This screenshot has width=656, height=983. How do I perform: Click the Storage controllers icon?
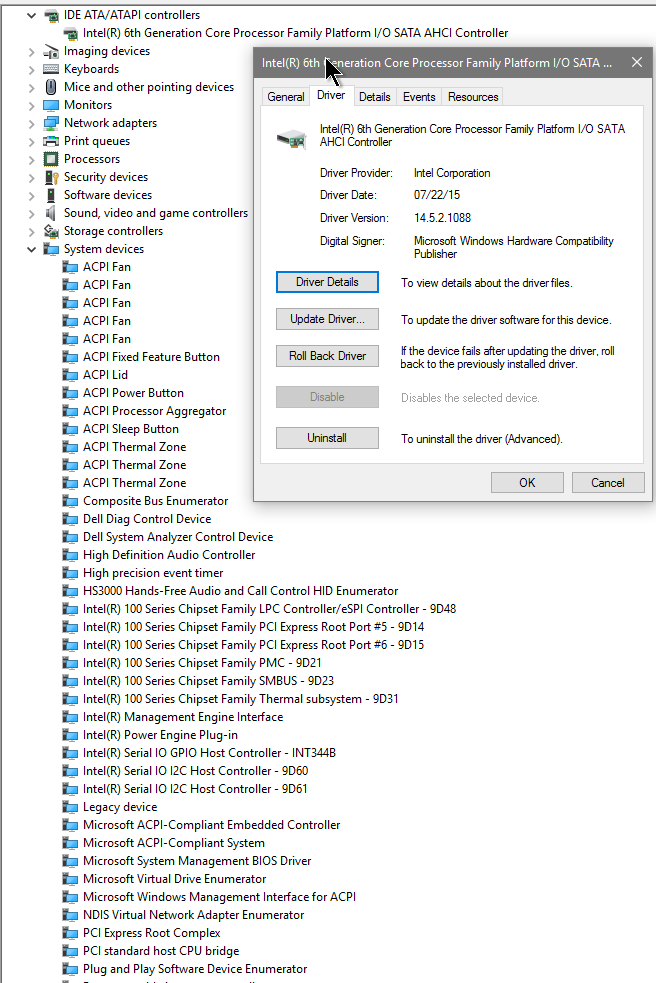coord(51,231)
